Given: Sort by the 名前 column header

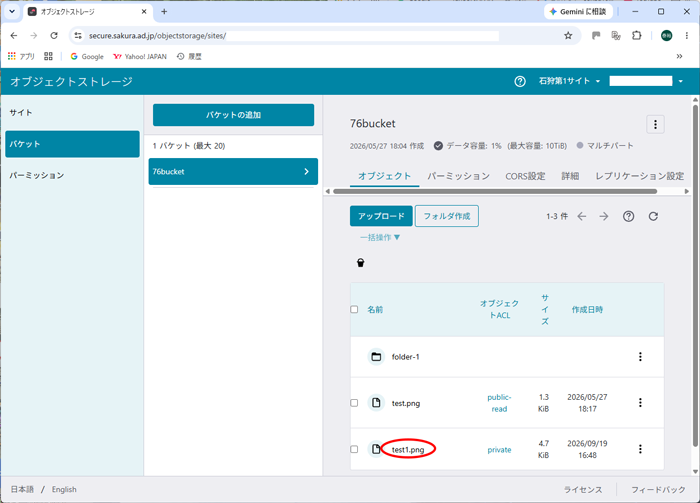Looking at the screenshot, I should [375, 309].
